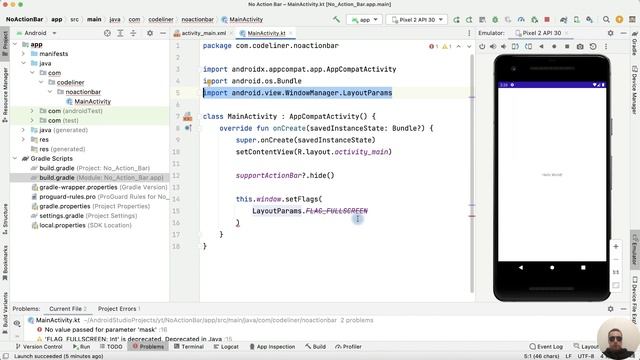Click the Sync Project with Gradle Files icon
The image size is (640, 360).
[564, 20]
